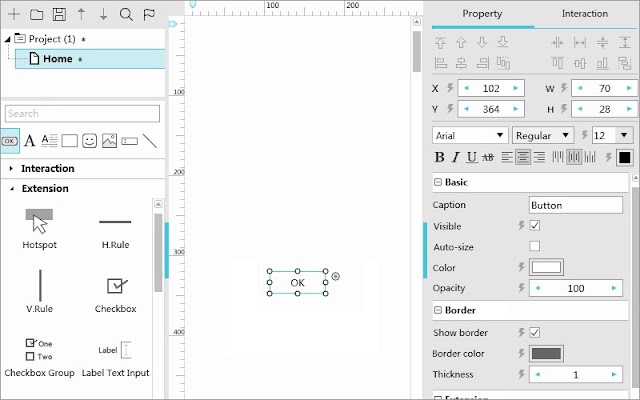Select the Home page in project tree
This screenshot has height=400, width=640.
pyautogui.click(x=90, y=59)
